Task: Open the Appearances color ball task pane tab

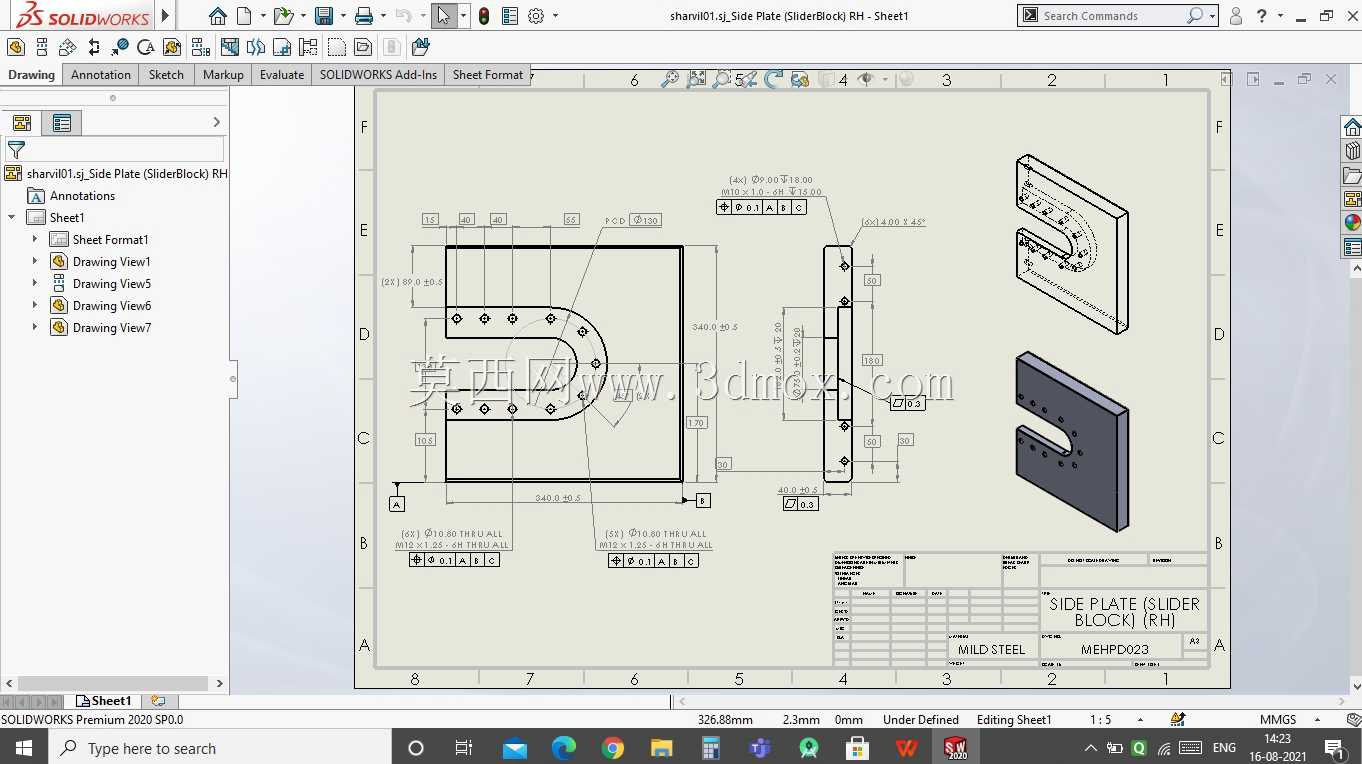Action: pos(1352,223)
